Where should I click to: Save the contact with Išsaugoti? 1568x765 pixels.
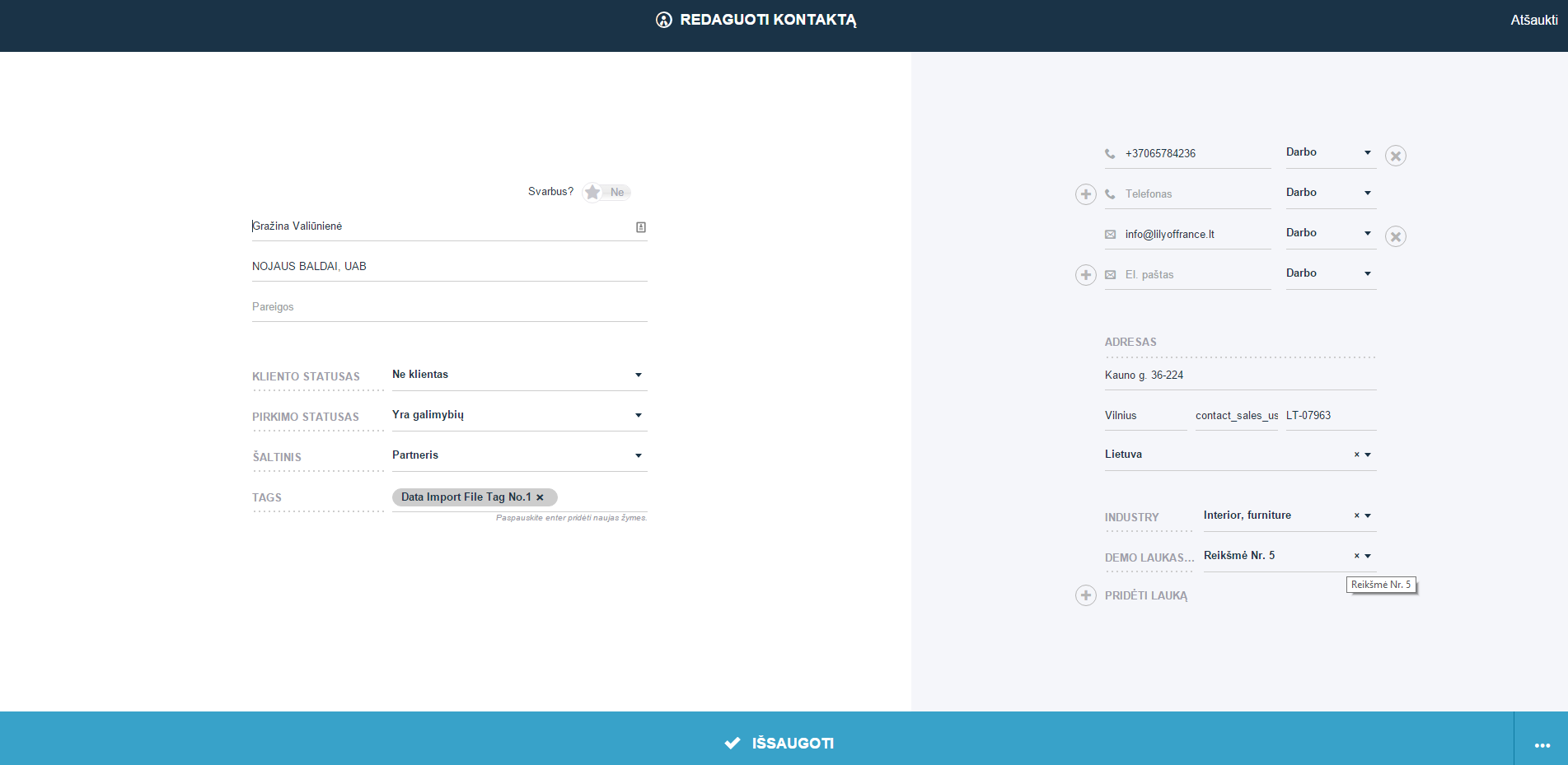[779, 743]
